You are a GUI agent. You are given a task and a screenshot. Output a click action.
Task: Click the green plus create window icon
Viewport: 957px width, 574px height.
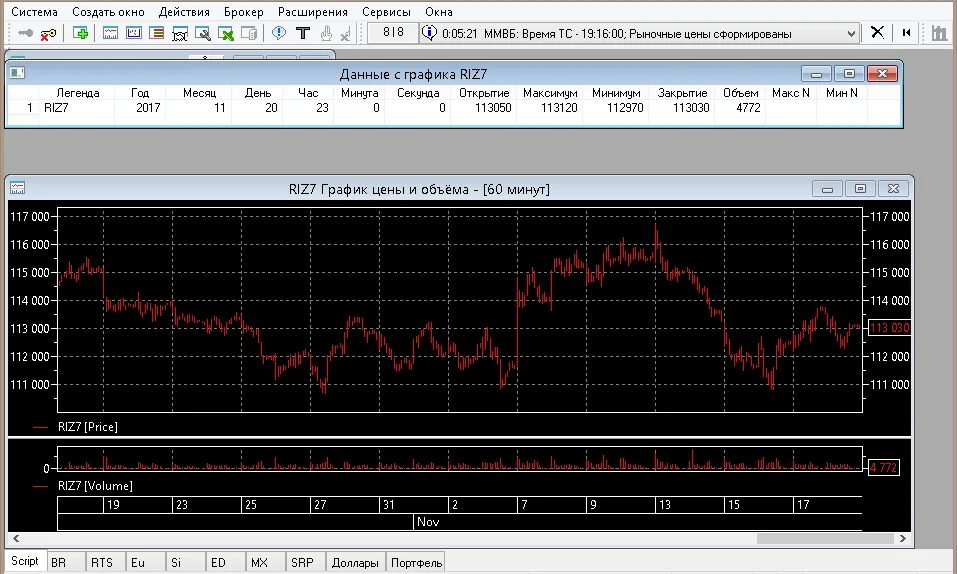(80, 33)
